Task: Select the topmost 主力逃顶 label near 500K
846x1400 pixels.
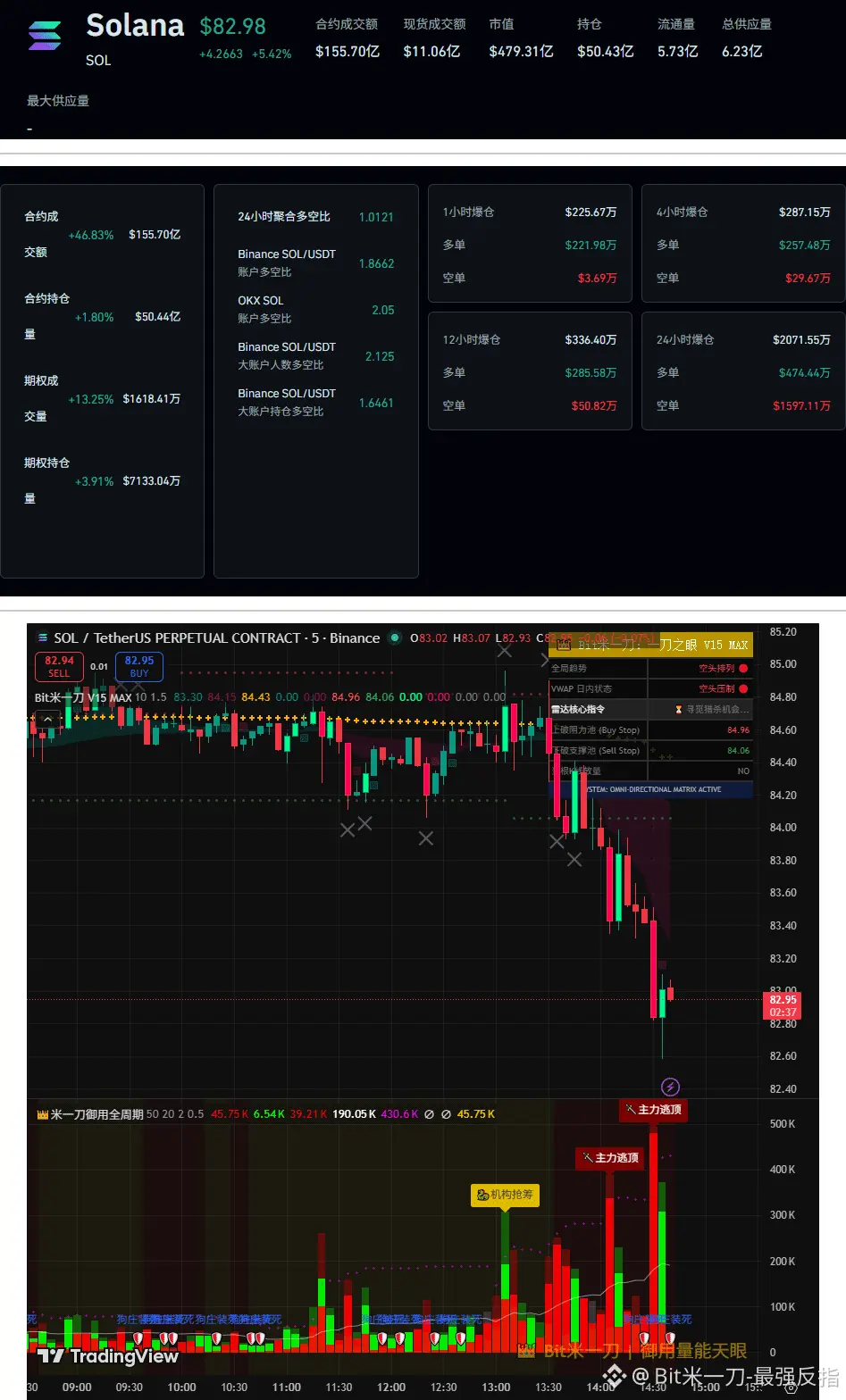Action: (654, 1110)
